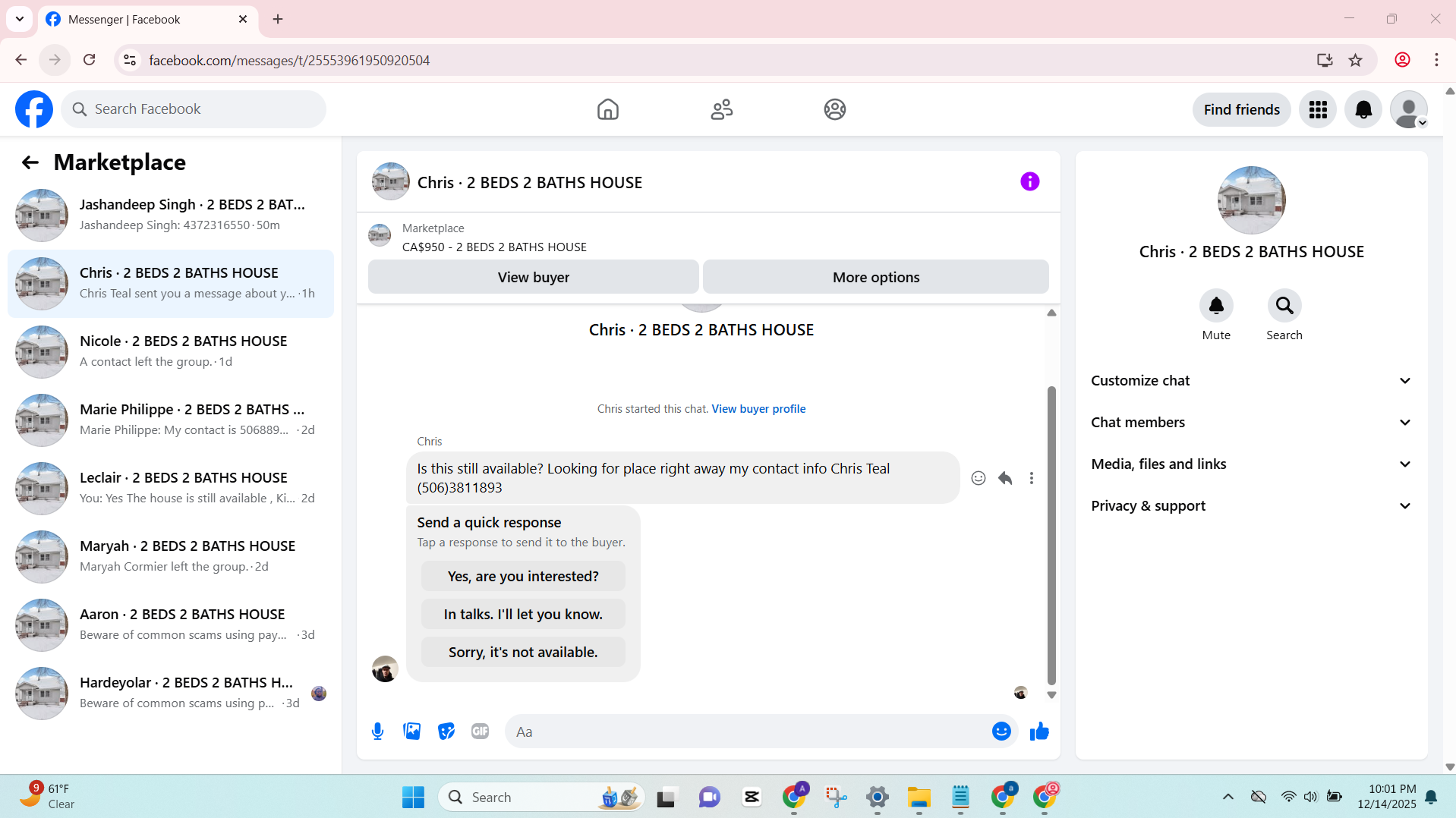View site information in address bar
This screenshot has height=818, width=1456.
pos(130,60)
